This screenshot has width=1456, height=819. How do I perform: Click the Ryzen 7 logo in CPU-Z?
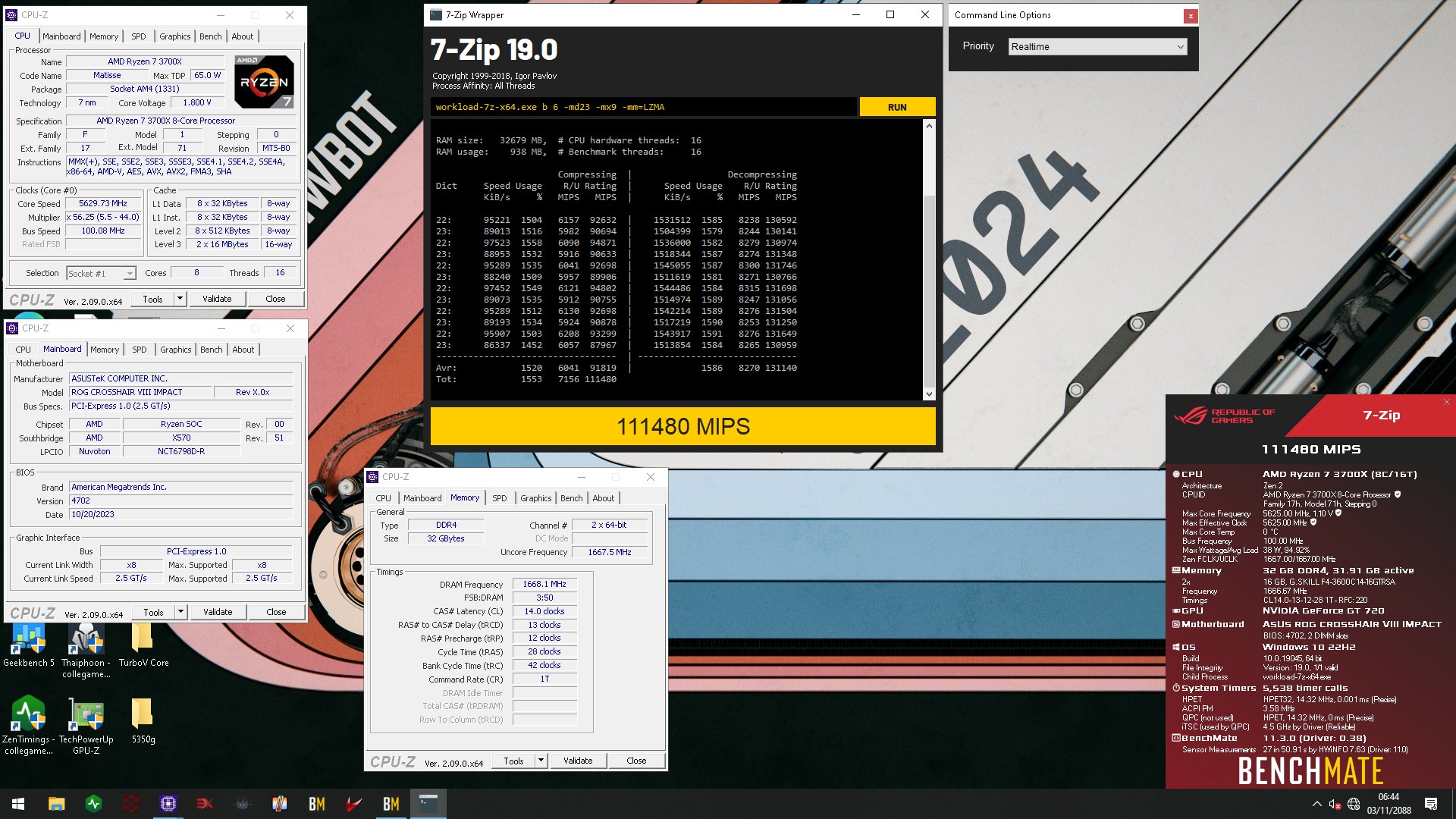[263, 82]
